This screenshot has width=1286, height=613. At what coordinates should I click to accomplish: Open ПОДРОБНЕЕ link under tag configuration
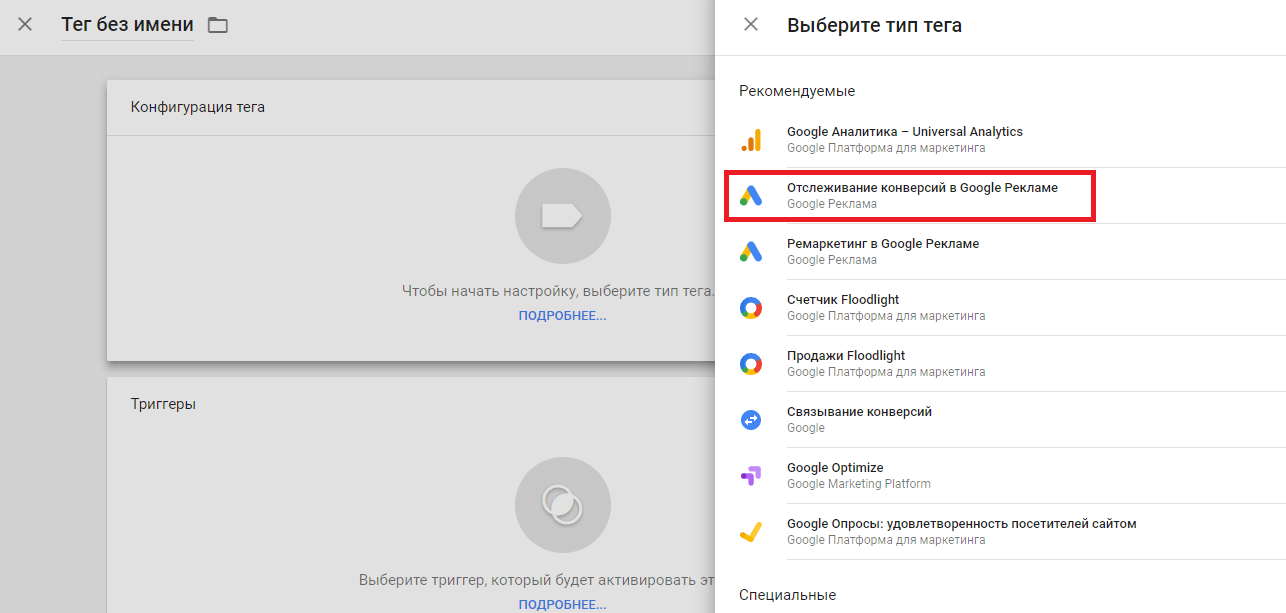[562, 316]
